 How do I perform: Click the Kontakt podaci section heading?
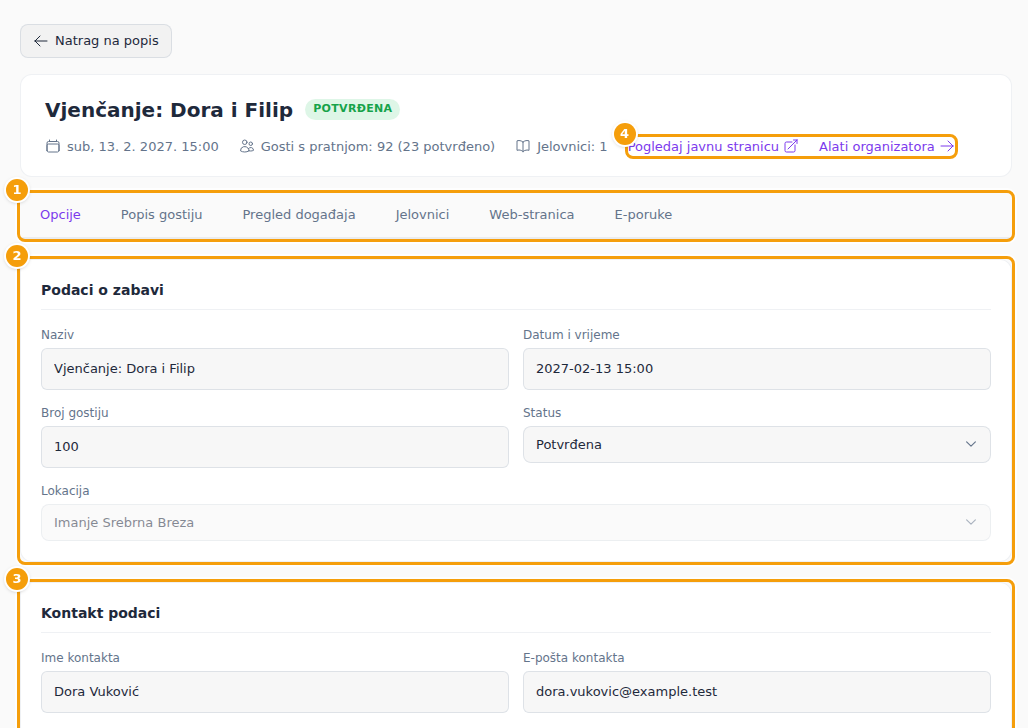click(x=101, y=613)
